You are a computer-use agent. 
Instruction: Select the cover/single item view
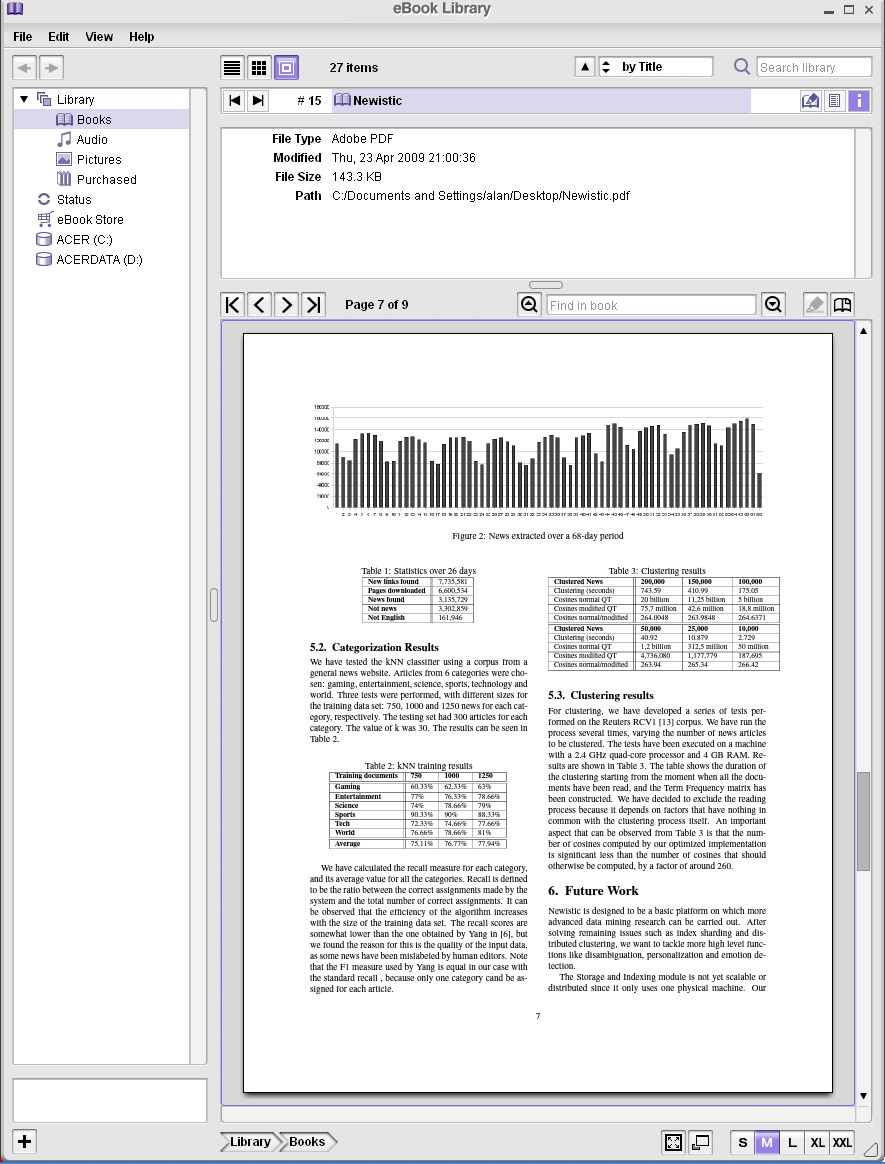286,68
